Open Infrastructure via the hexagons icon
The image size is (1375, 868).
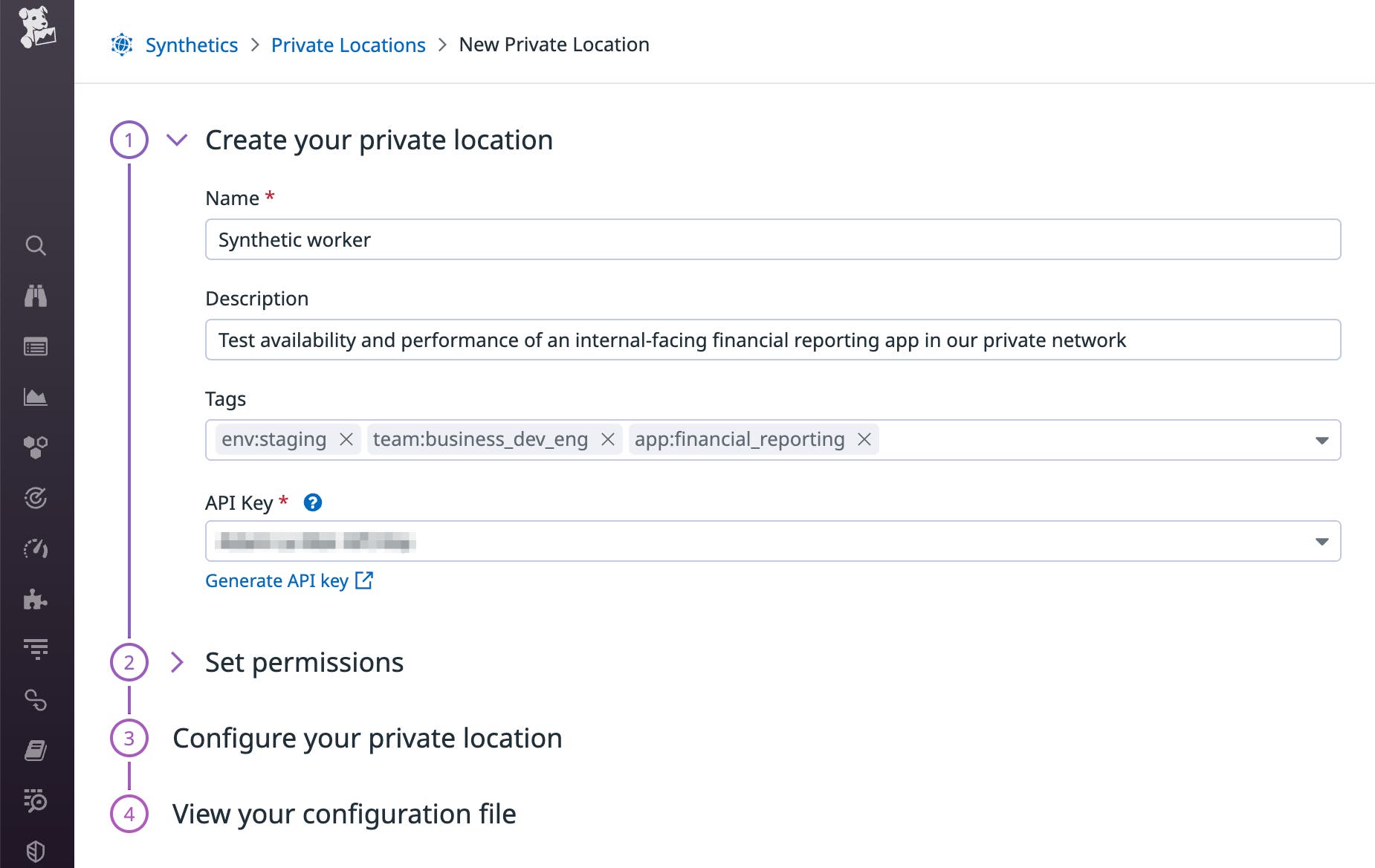tap(36, 447)
